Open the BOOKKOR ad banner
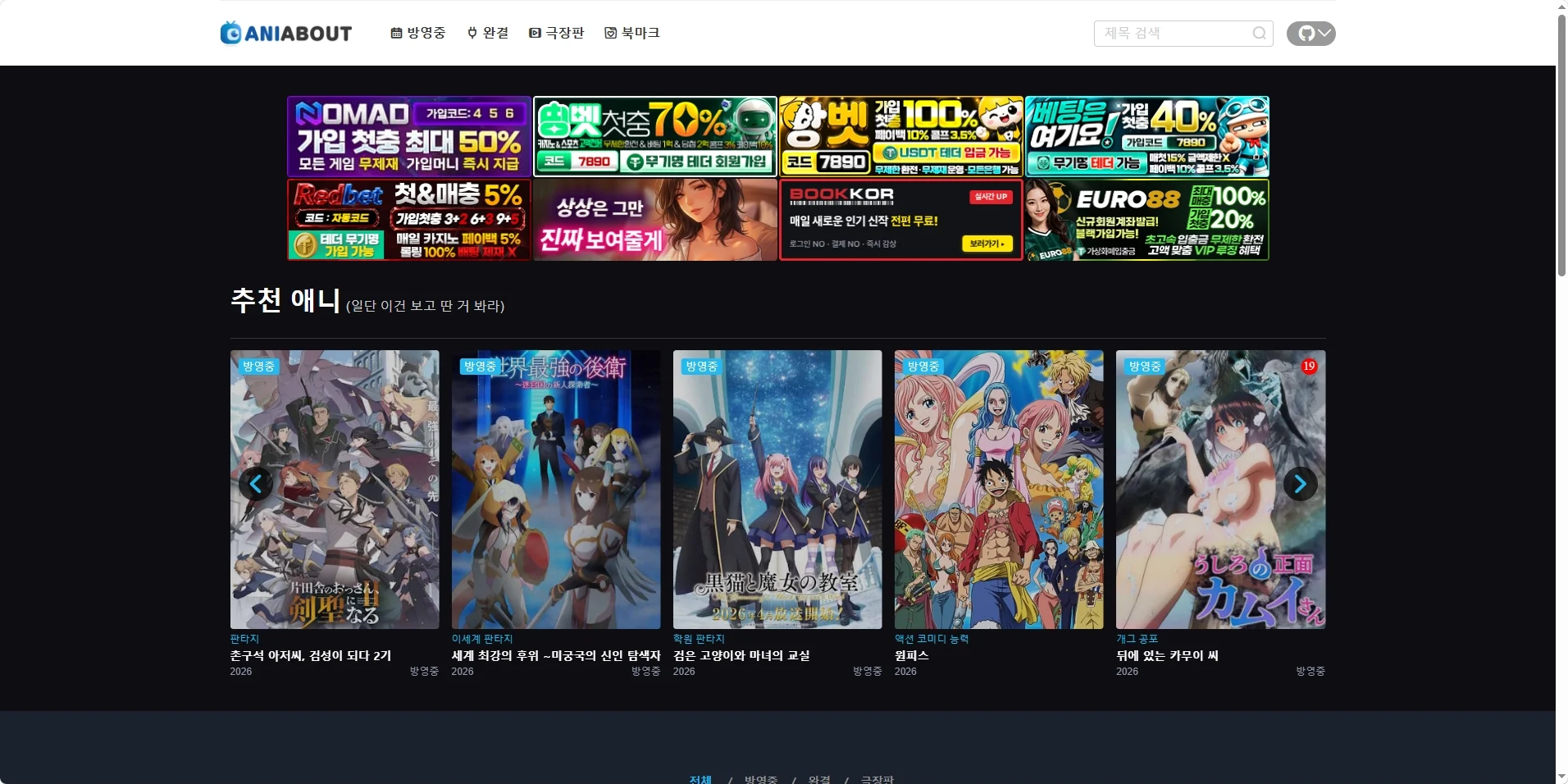 [901, 220]
